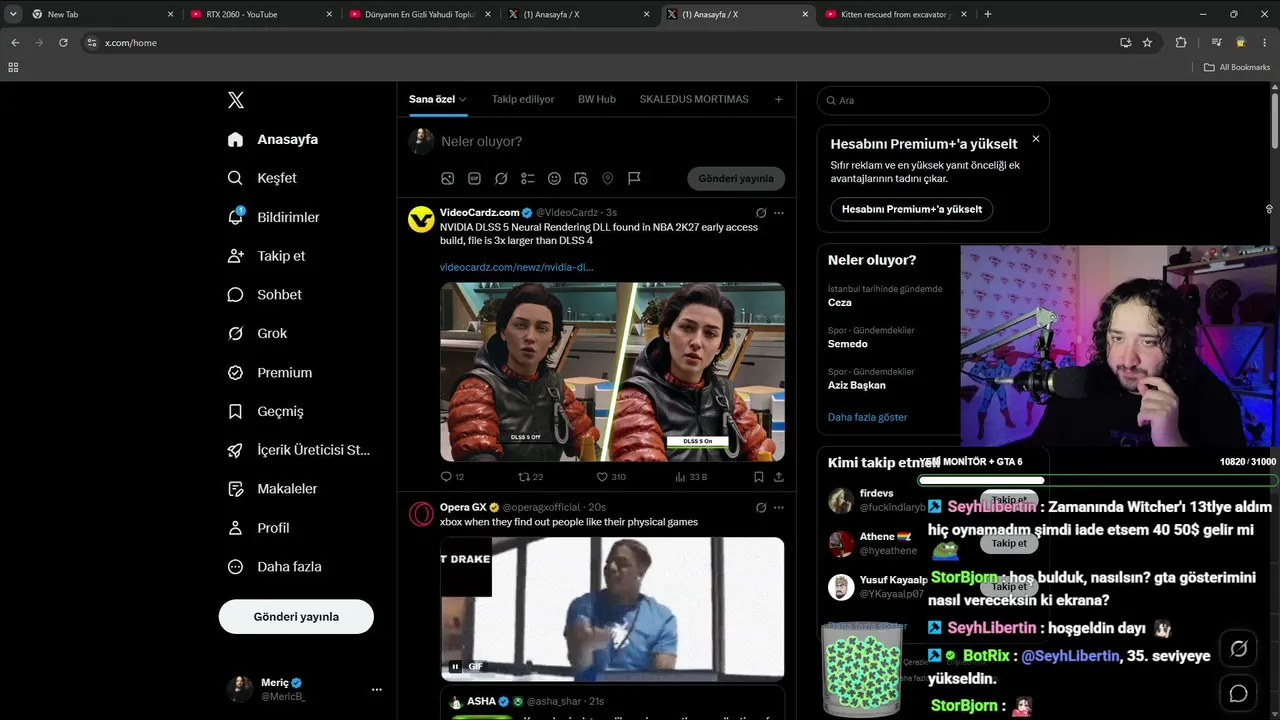The height and width of the screenshot is (720, 1280).
Task: Click the page scrollbar thumb
Action: [x=1275, y=120]
